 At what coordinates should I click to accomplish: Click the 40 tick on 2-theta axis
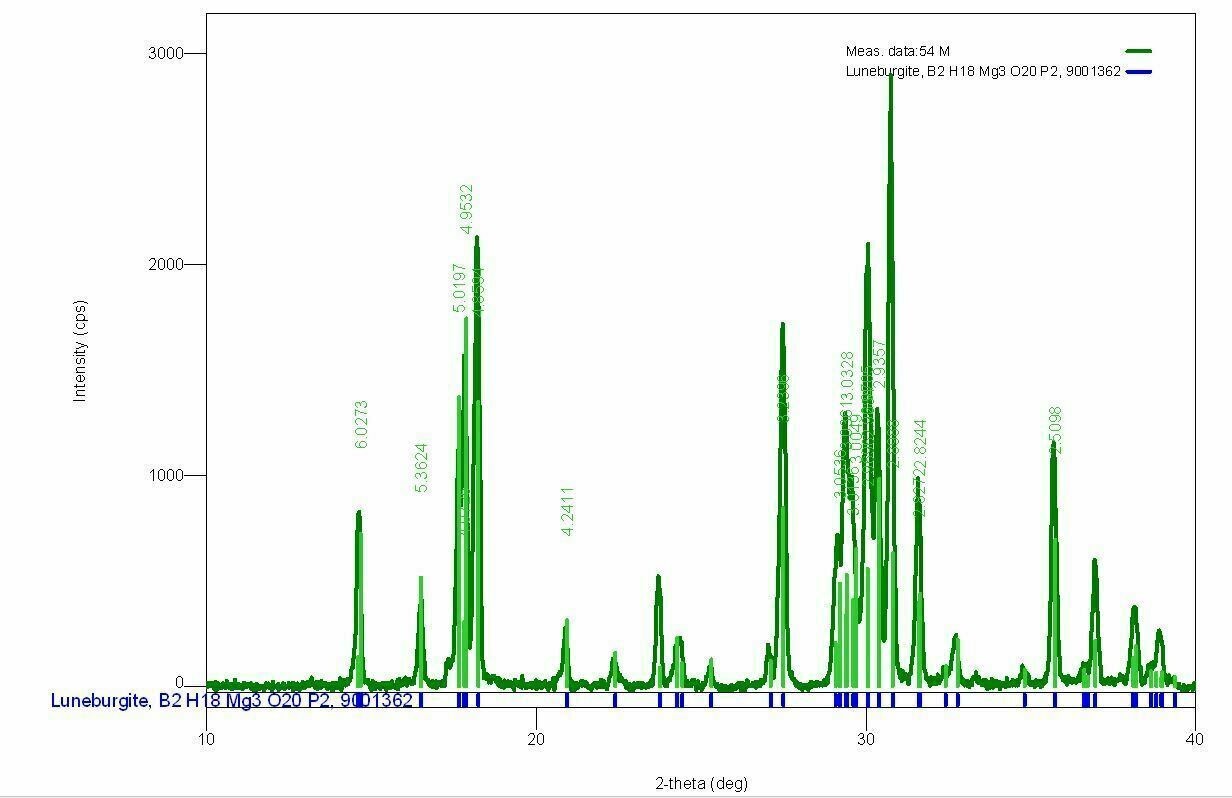pos(1195,739)
